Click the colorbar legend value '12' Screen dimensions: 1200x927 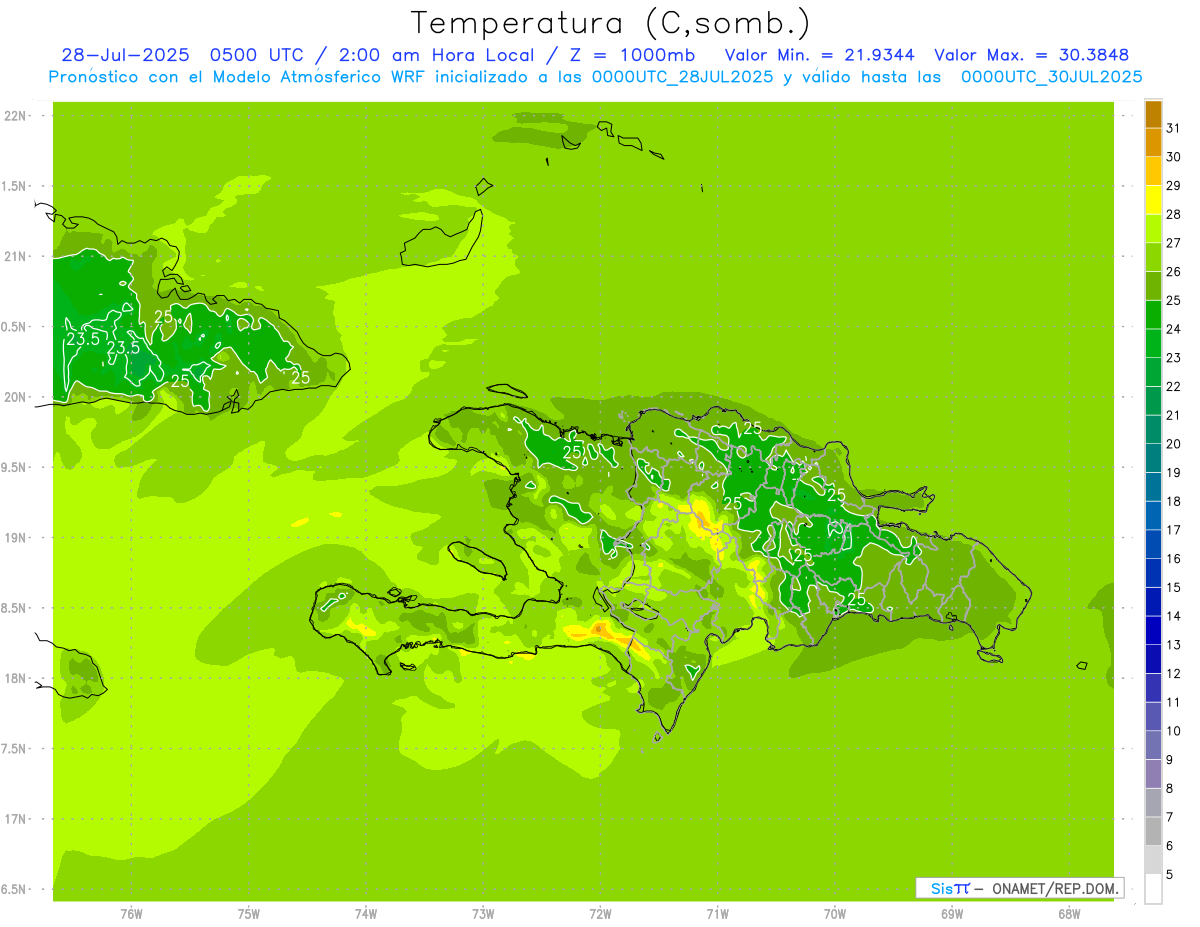tap(1173, 673)
